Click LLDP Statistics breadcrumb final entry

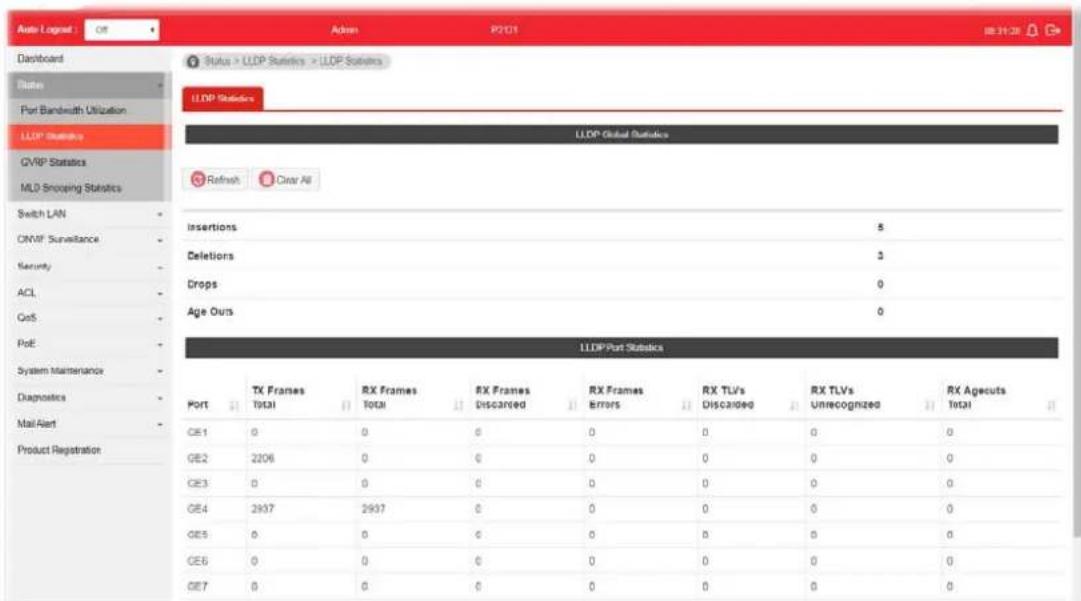(351, 61)
